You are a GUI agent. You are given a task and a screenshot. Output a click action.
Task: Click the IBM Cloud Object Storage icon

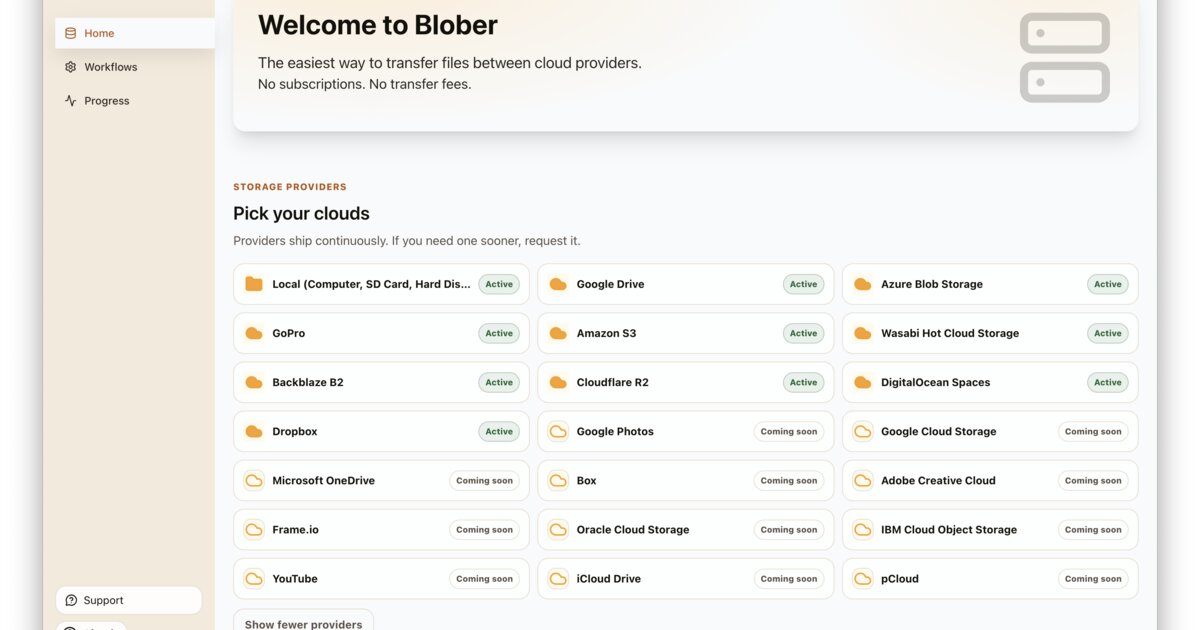click(x=862, y=529)
